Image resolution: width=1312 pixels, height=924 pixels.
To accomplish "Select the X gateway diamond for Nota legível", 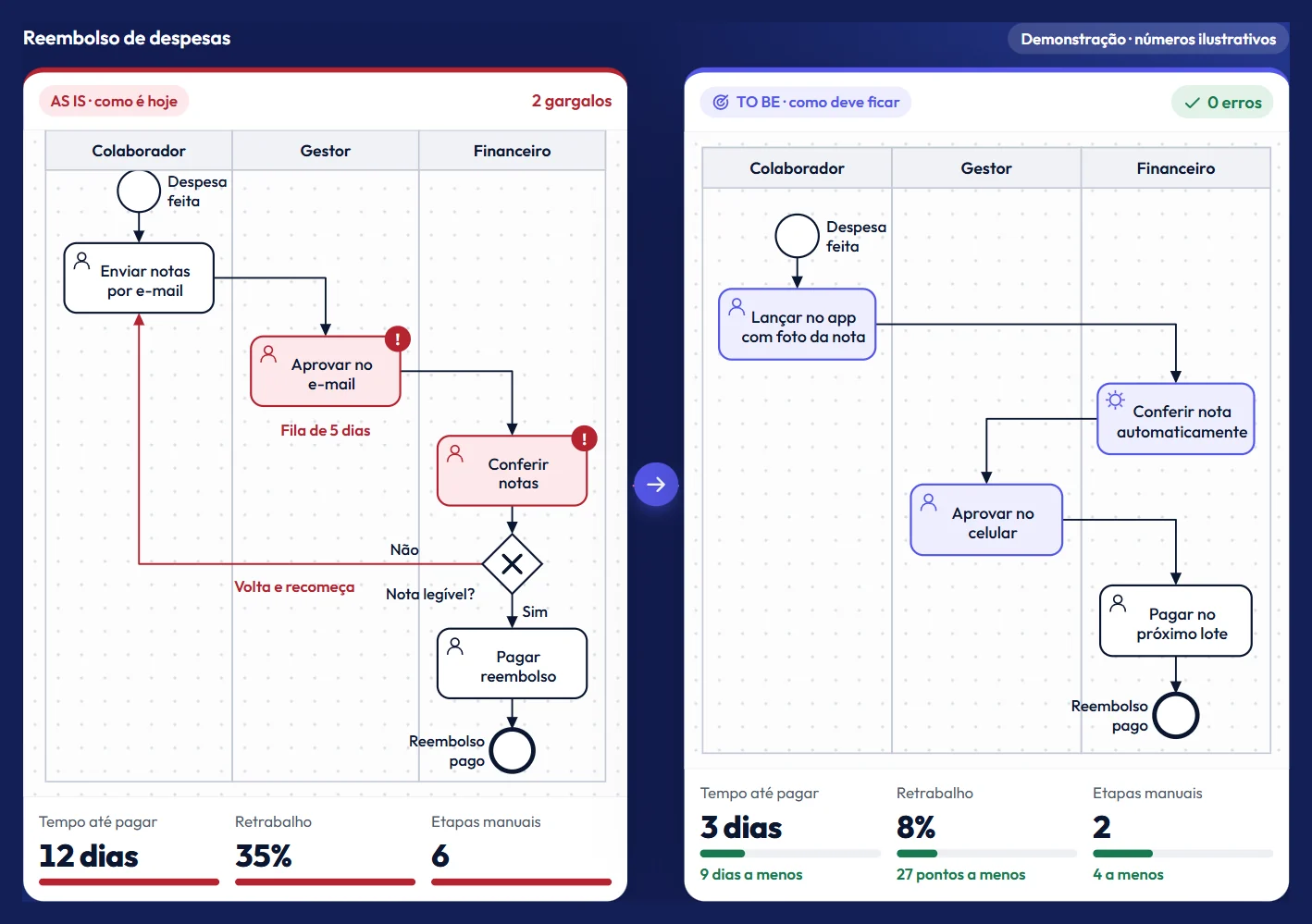I will pos(512,563).
